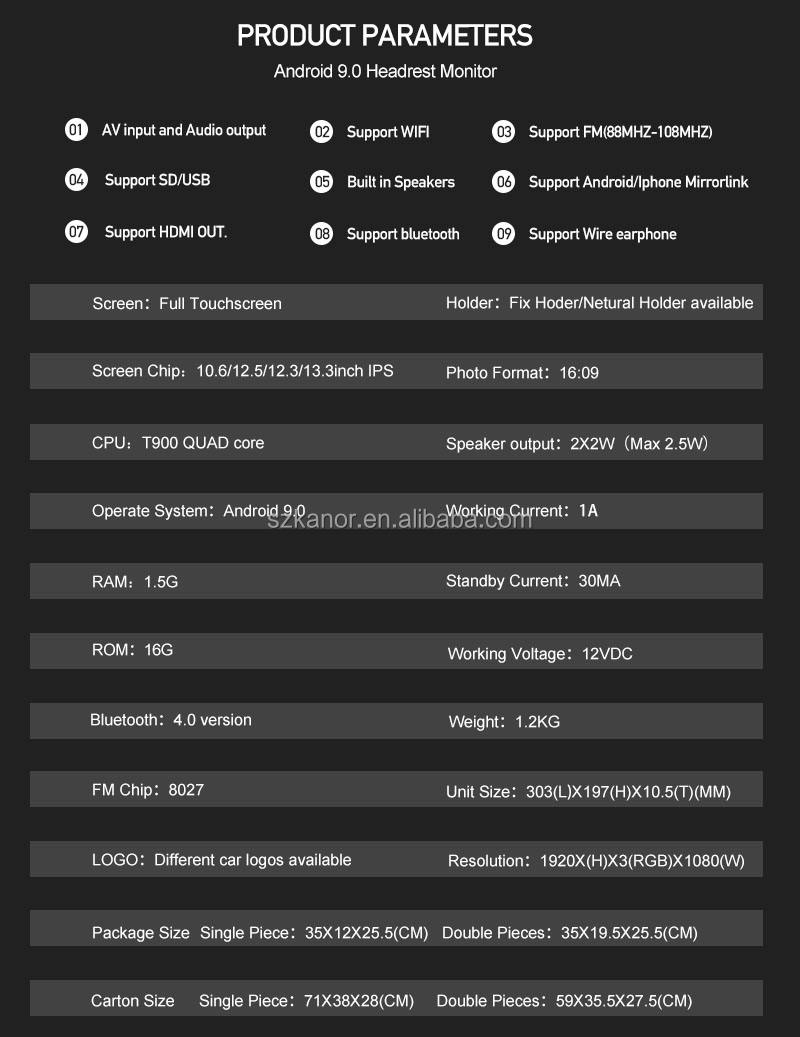Viewport: 800px width, 1037px height.
Task: Select the 03 badge beside Support FM
Action: (x=504, y=132)
